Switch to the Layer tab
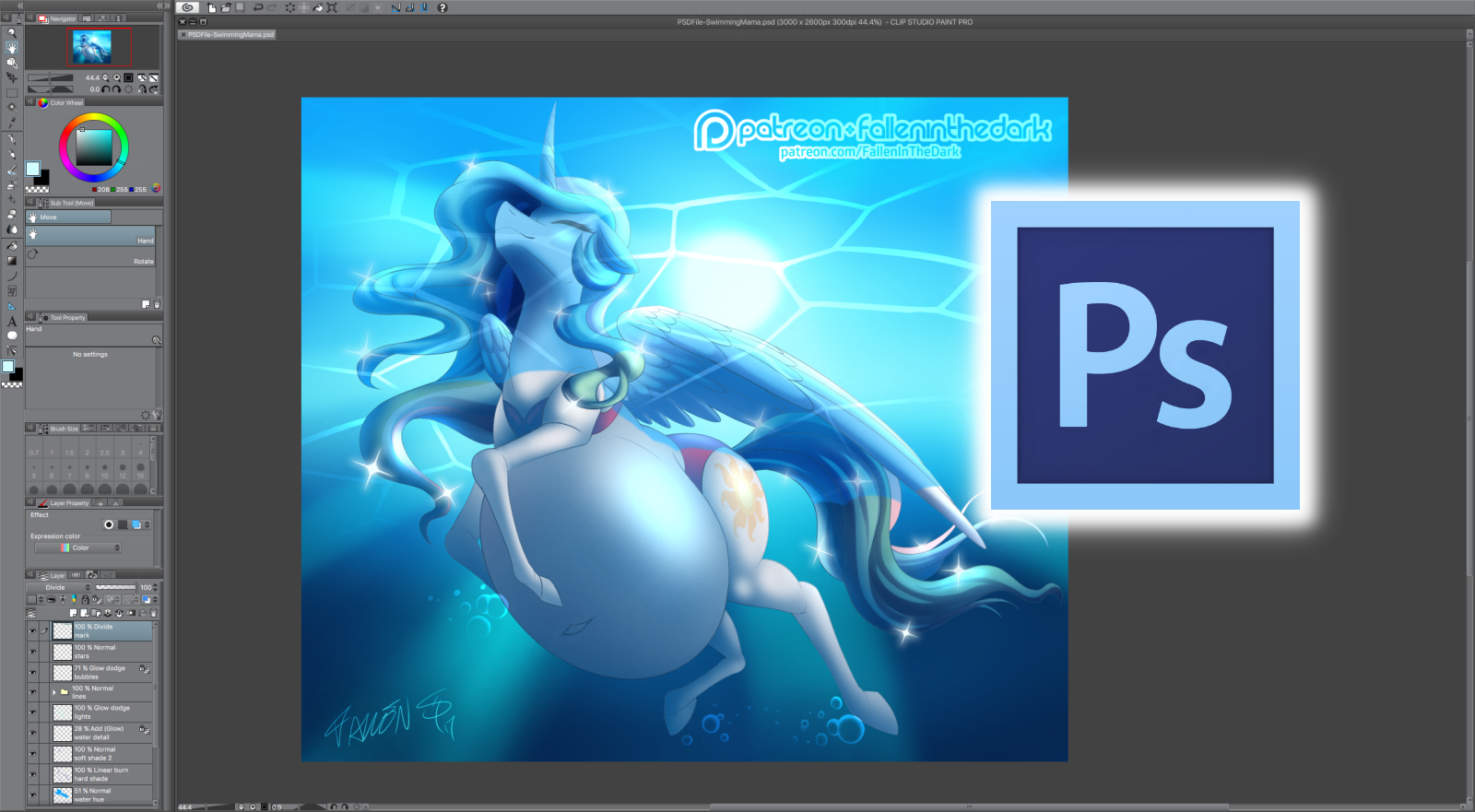The image size is (1475, 812). (53, 575)
